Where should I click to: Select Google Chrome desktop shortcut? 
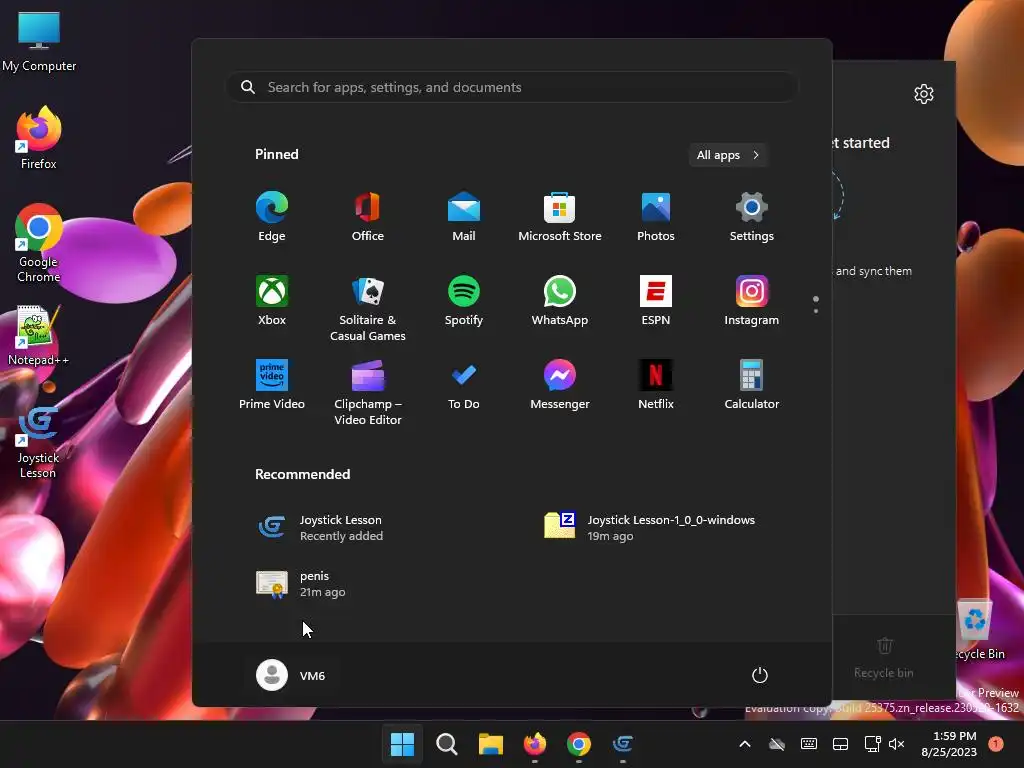point(39,243)
